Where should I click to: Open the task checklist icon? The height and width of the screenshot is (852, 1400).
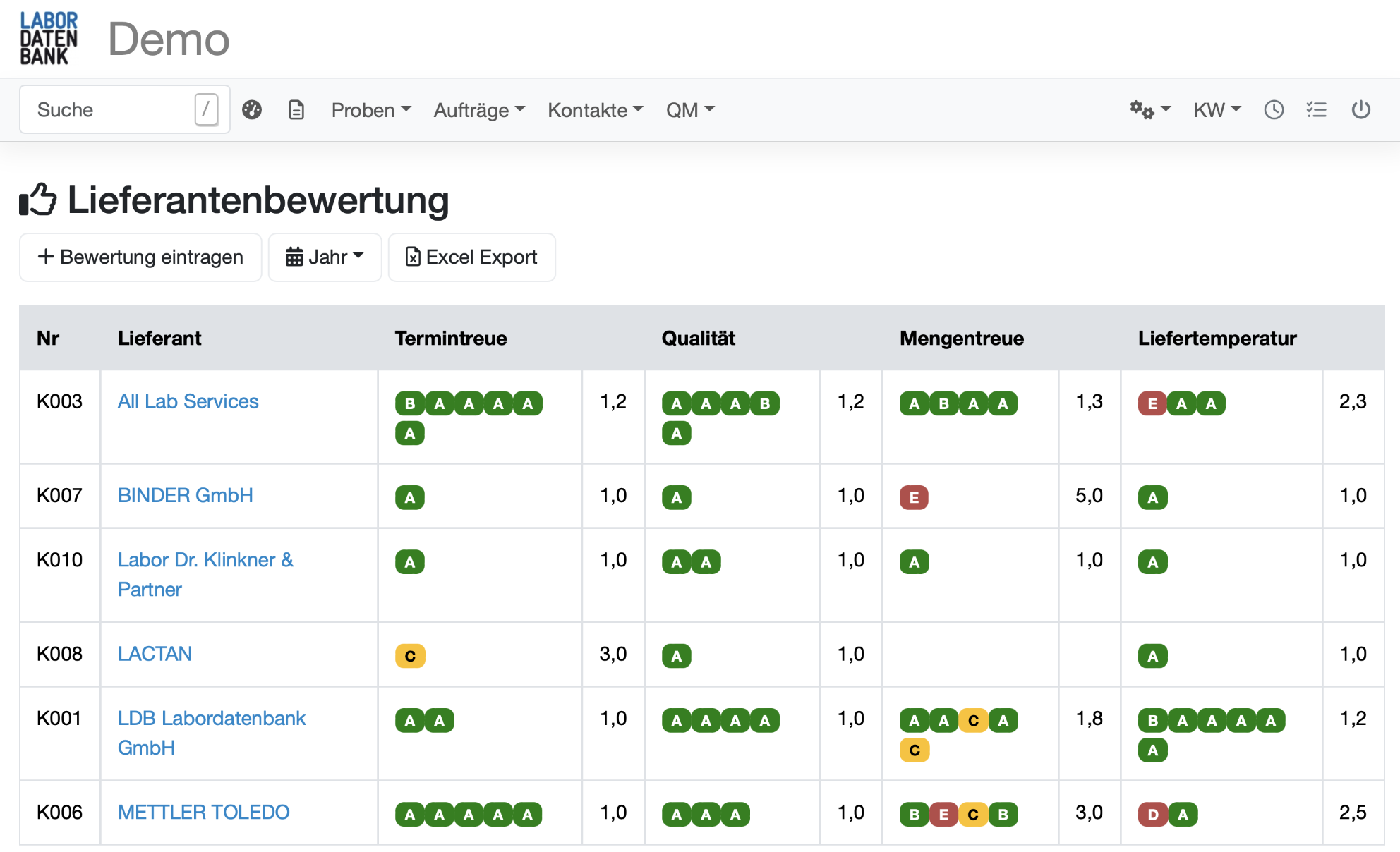tap(1316, 110)
